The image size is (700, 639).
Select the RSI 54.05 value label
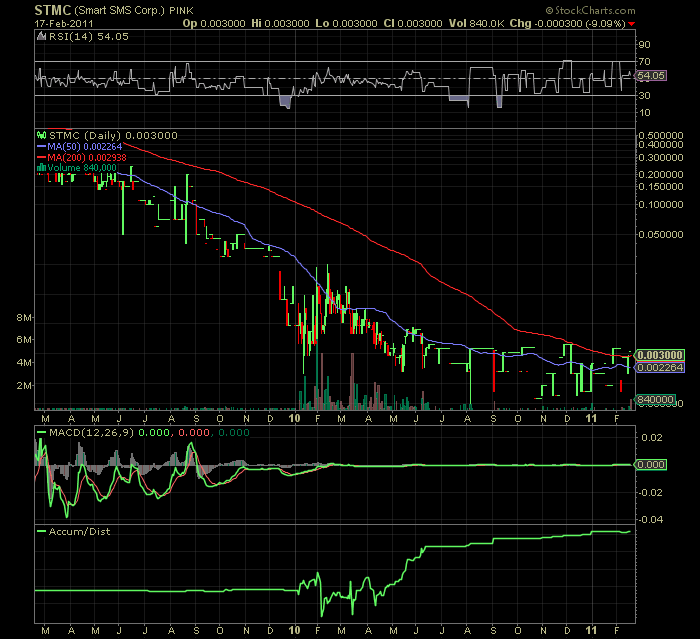click(651, 75)
